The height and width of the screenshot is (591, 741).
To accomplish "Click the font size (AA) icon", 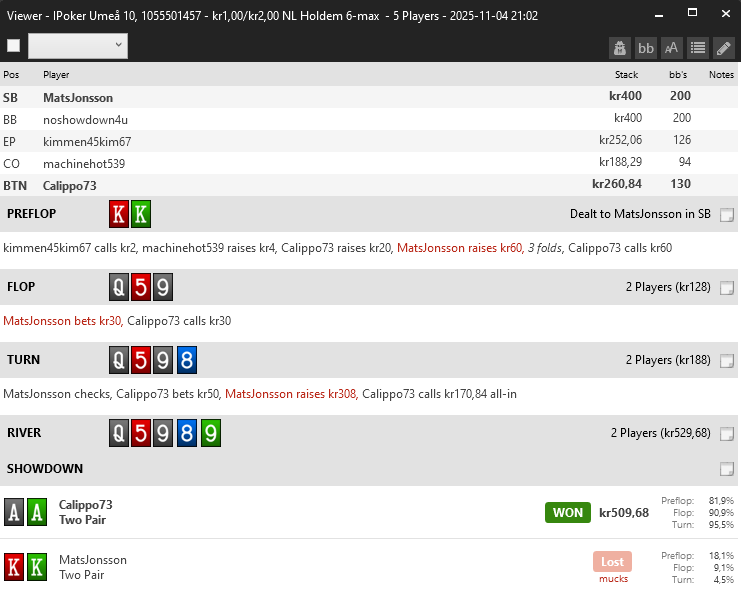I will tap(672, 47).
